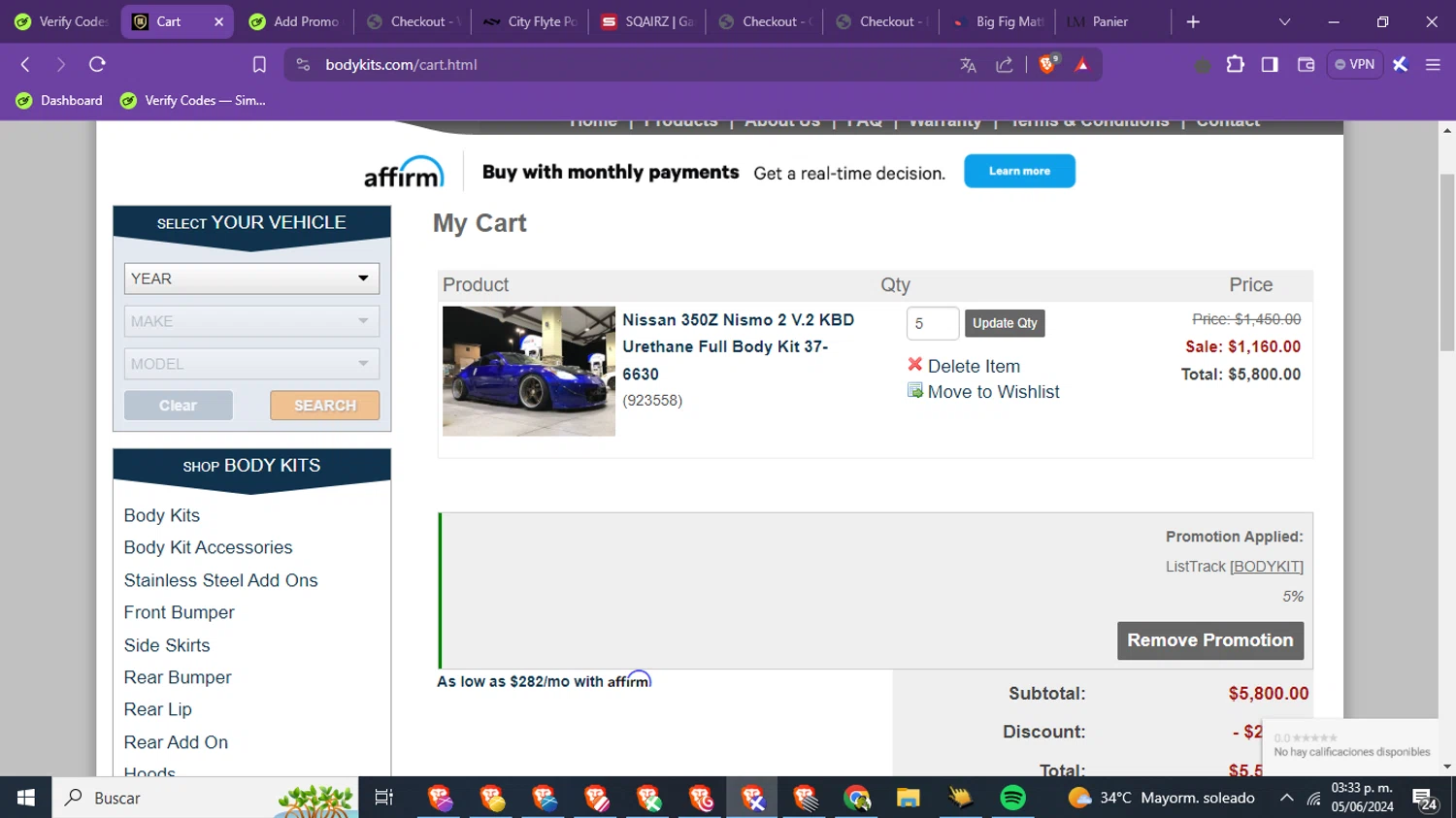Screen dimensions: 1456x818
Task: Enable the VPN button
Action: [x=1355, y=65]
